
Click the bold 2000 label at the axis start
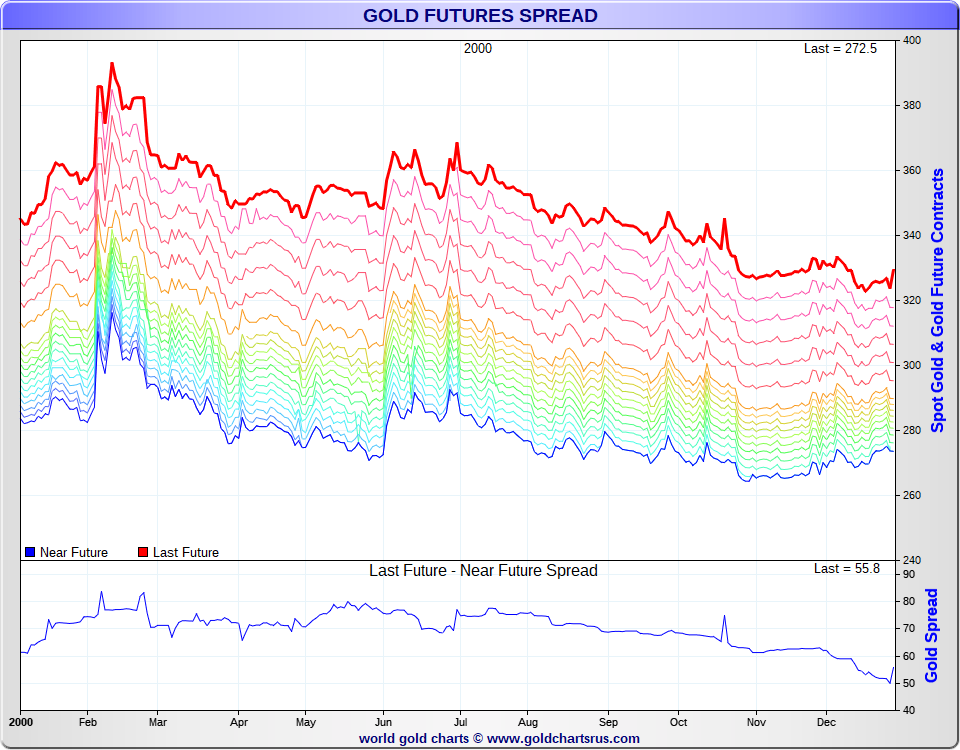click(x=21, y=721)
